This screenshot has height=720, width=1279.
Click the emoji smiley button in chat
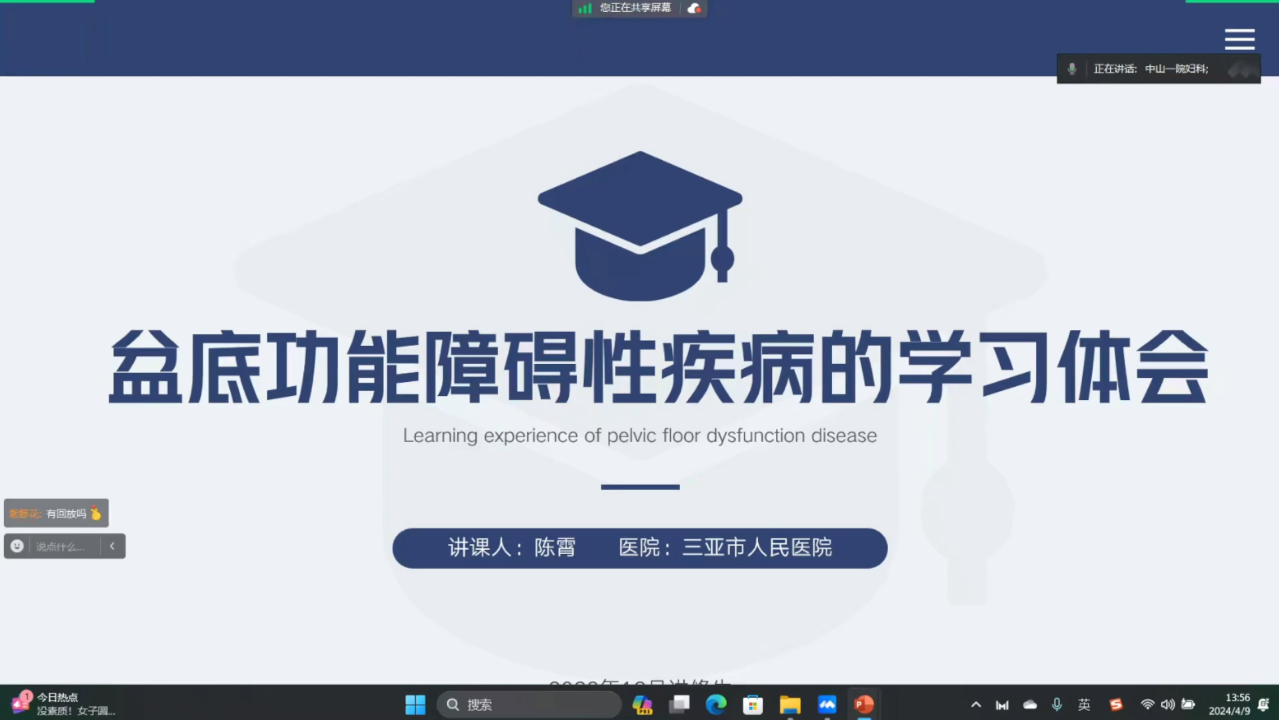[x=17, y=546]
